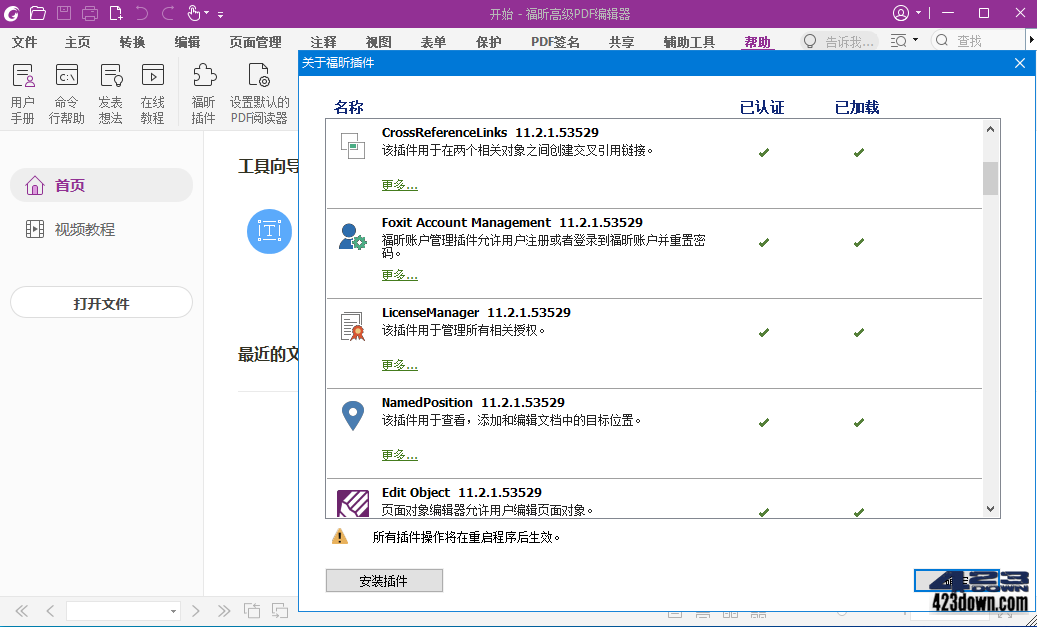This screenshot has width=1037, height=627.
Task: Click the Undo arrow in title bar
Action: pyautogui.click(x=142, y=13)
